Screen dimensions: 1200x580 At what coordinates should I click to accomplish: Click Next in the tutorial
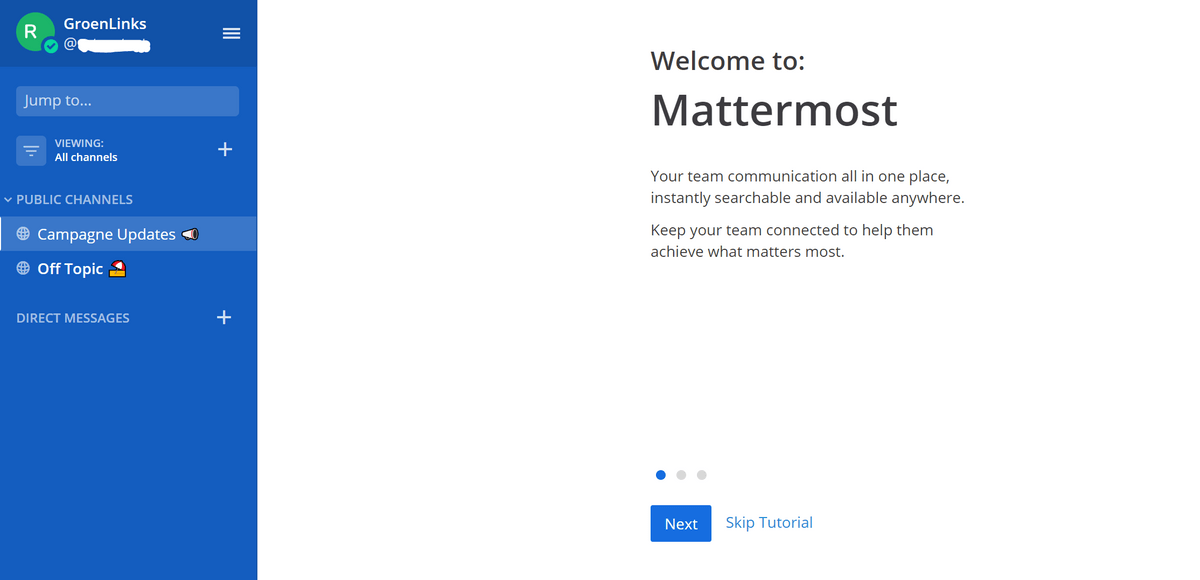(681, 524)
